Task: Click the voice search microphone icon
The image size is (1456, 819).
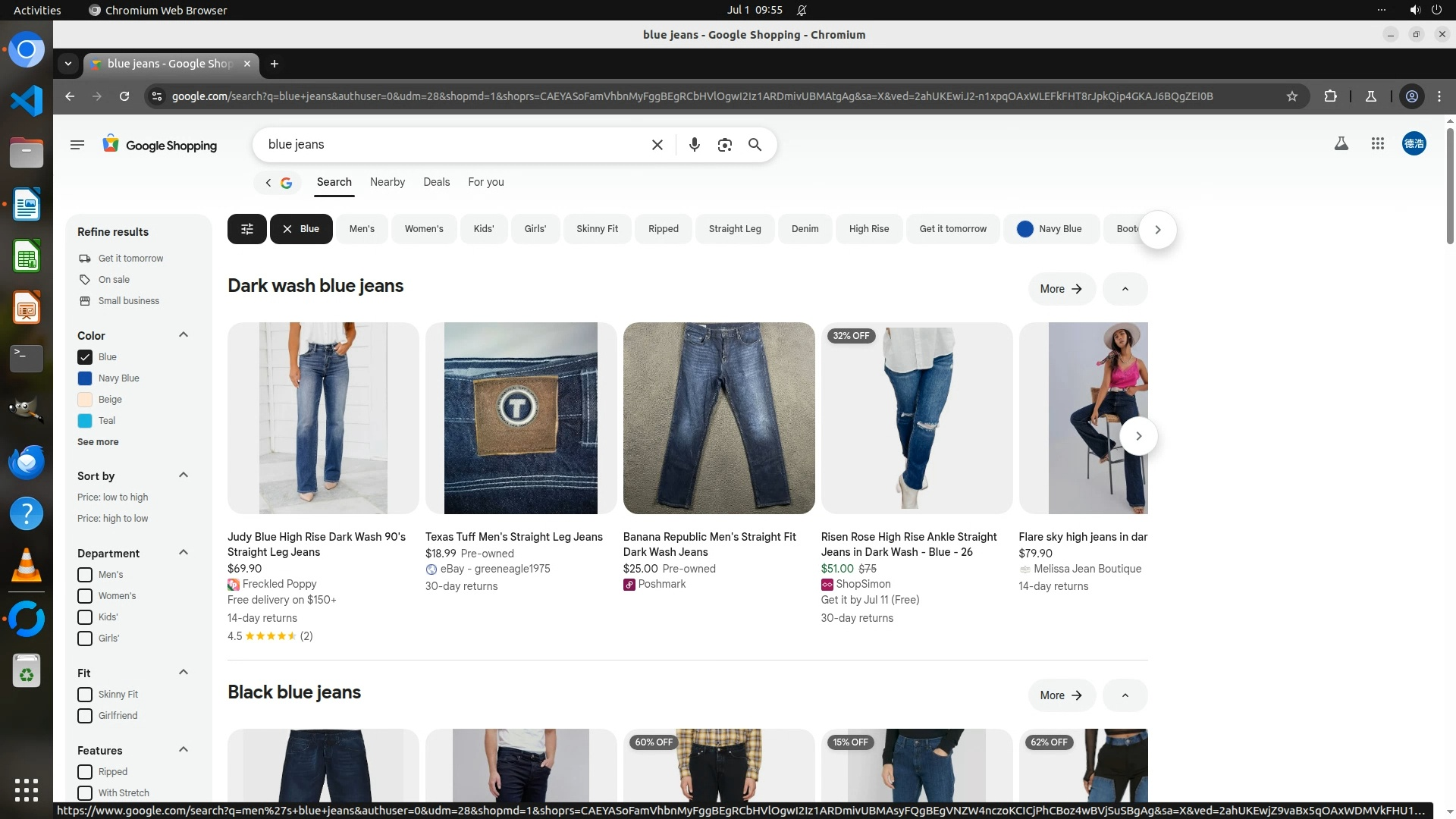Action: click(x=694, y=145)
